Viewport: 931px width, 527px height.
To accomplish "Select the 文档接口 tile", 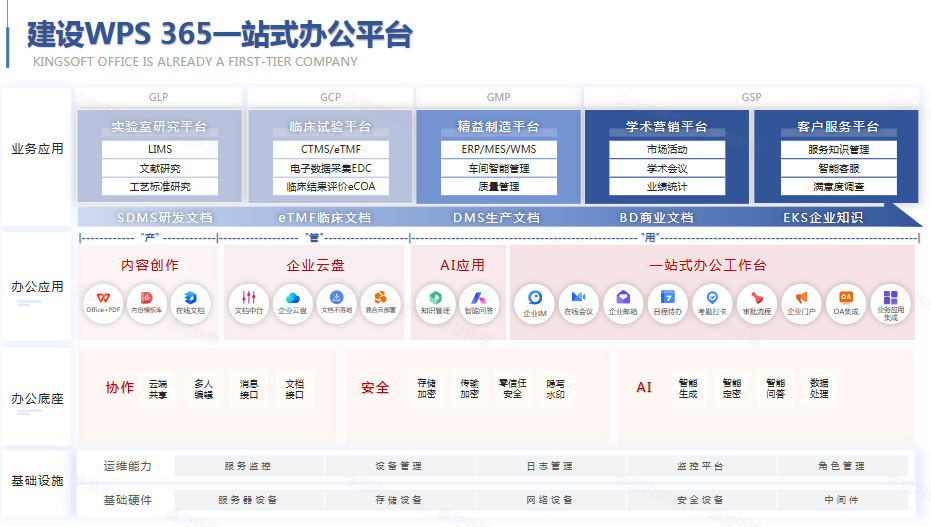I will tap(294, 389).
